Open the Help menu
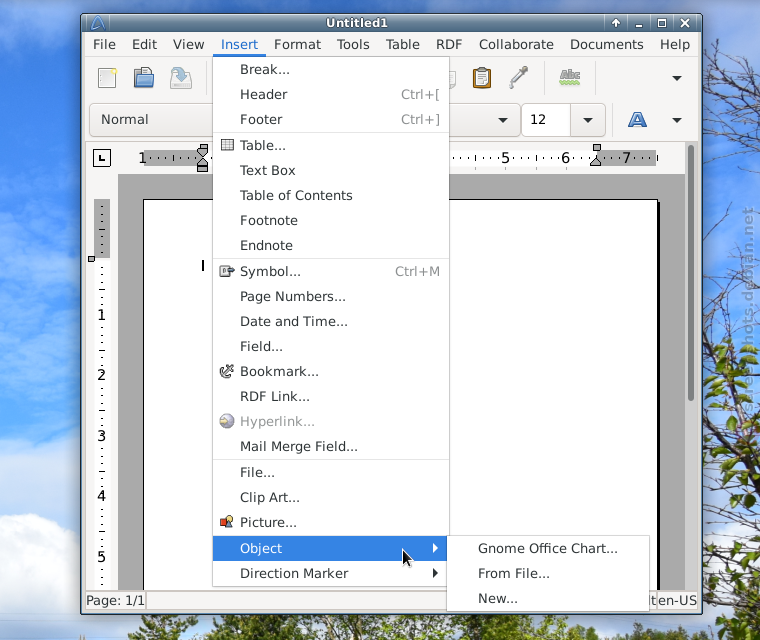Screen dimensions: 760x640 coord(675,45)
